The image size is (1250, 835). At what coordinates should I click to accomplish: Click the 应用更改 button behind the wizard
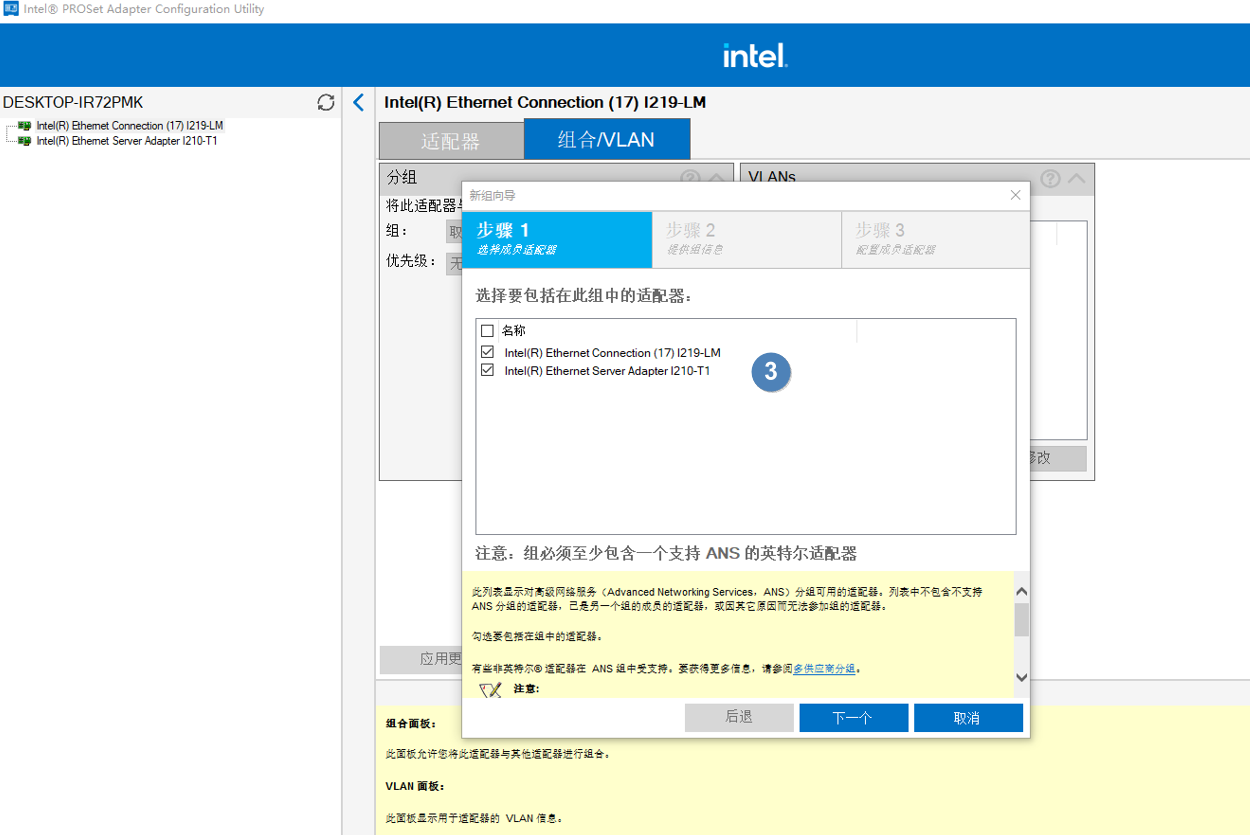coord(421,659)
